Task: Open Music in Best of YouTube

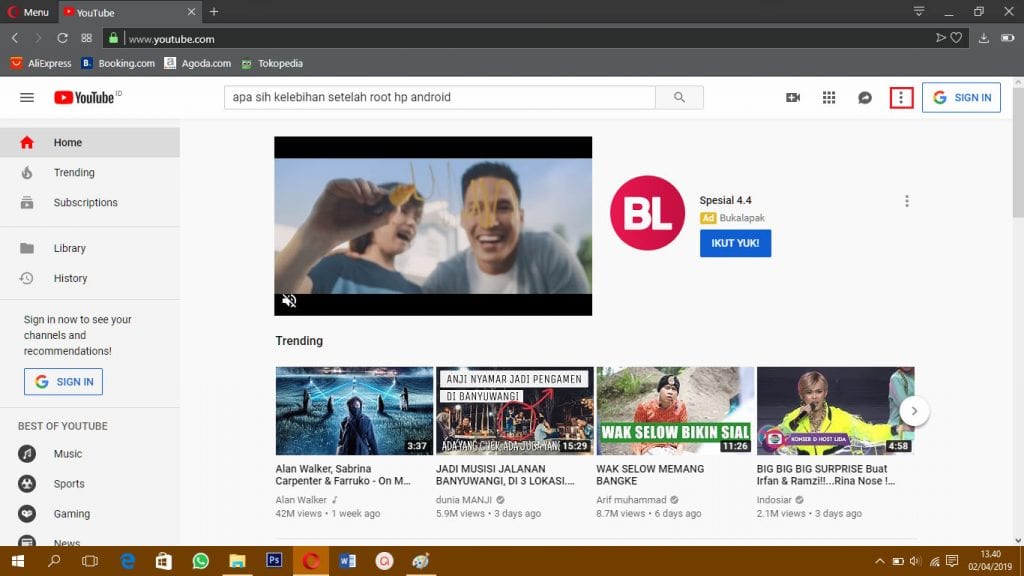Action: pyautogui.click(x=67, y=454)
